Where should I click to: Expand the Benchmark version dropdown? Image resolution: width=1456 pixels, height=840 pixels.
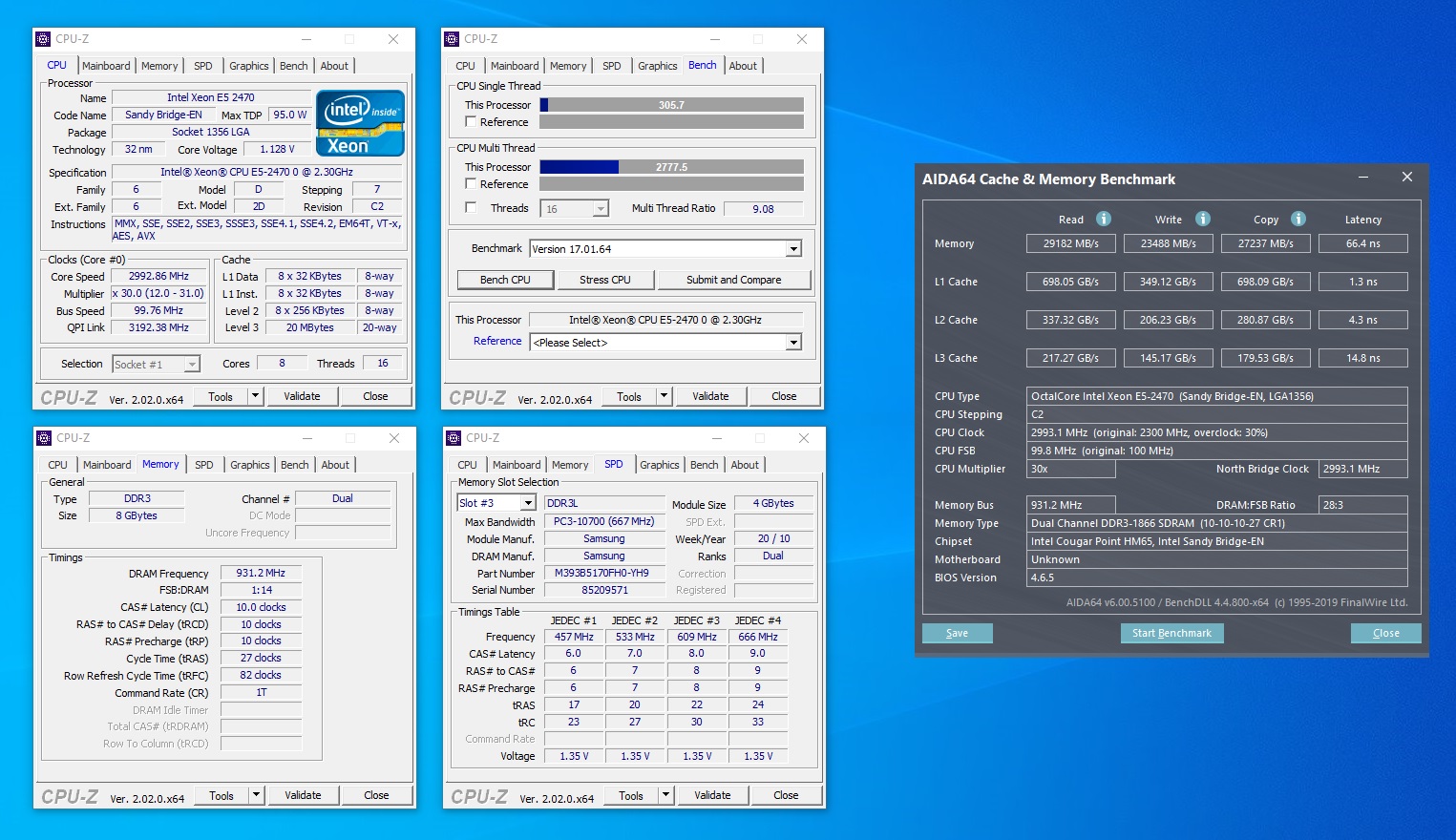click(x=793, y=249)
